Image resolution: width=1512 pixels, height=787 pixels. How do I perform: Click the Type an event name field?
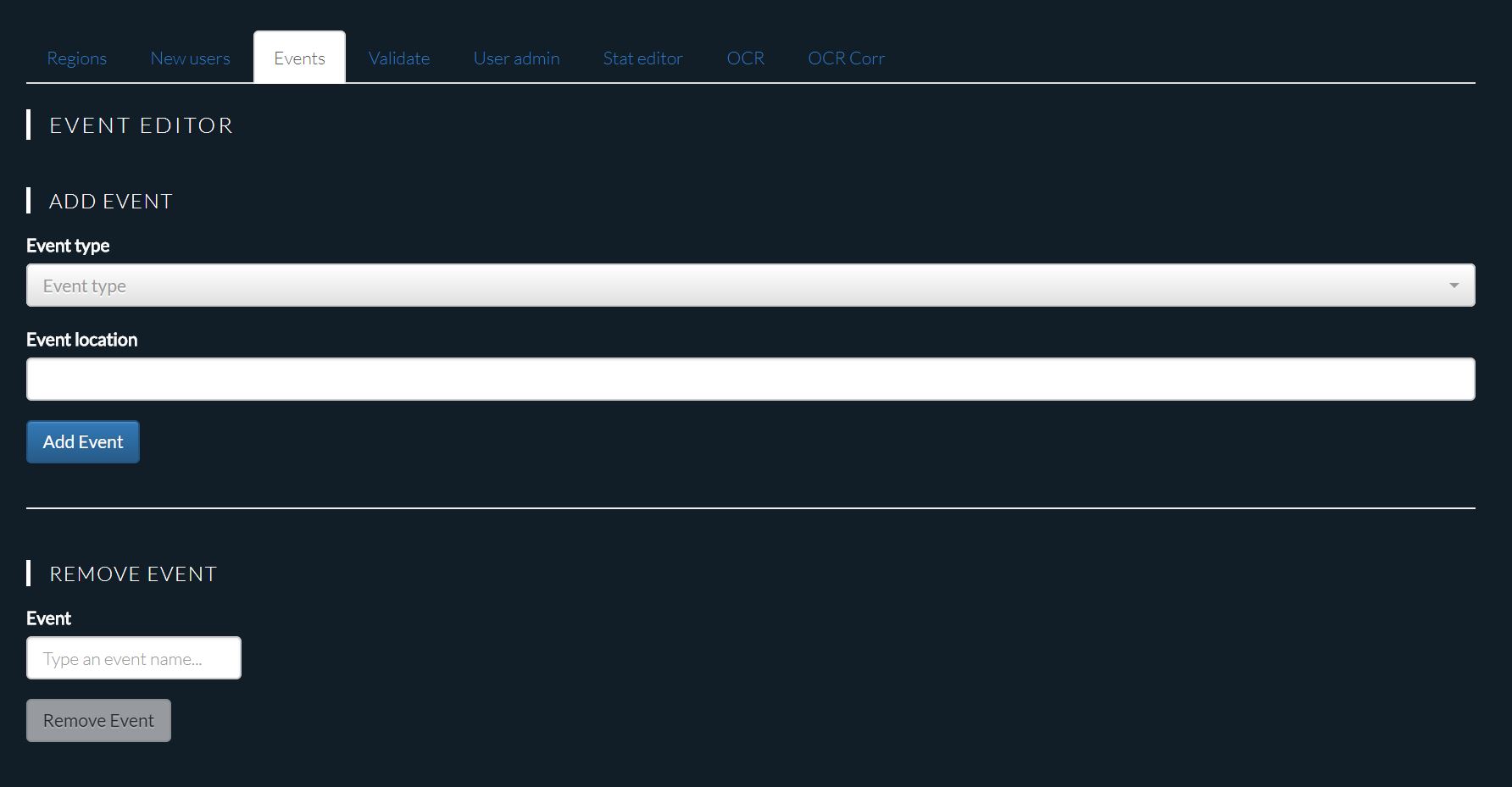(x=134, y=658)
